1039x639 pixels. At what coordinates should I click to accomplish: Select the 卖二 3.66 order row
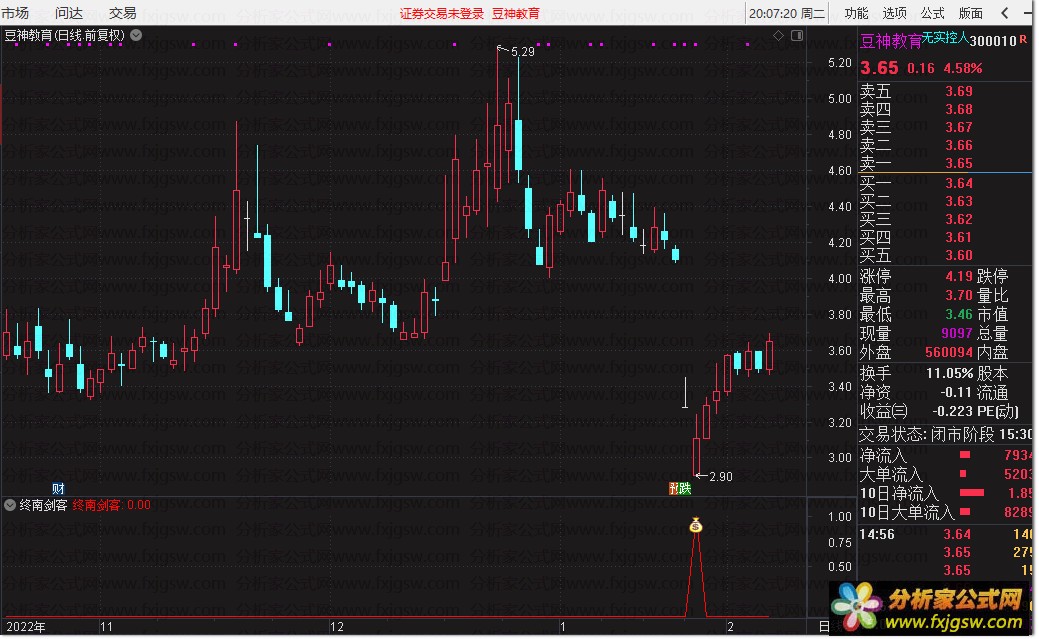click(x=944, y=145)
